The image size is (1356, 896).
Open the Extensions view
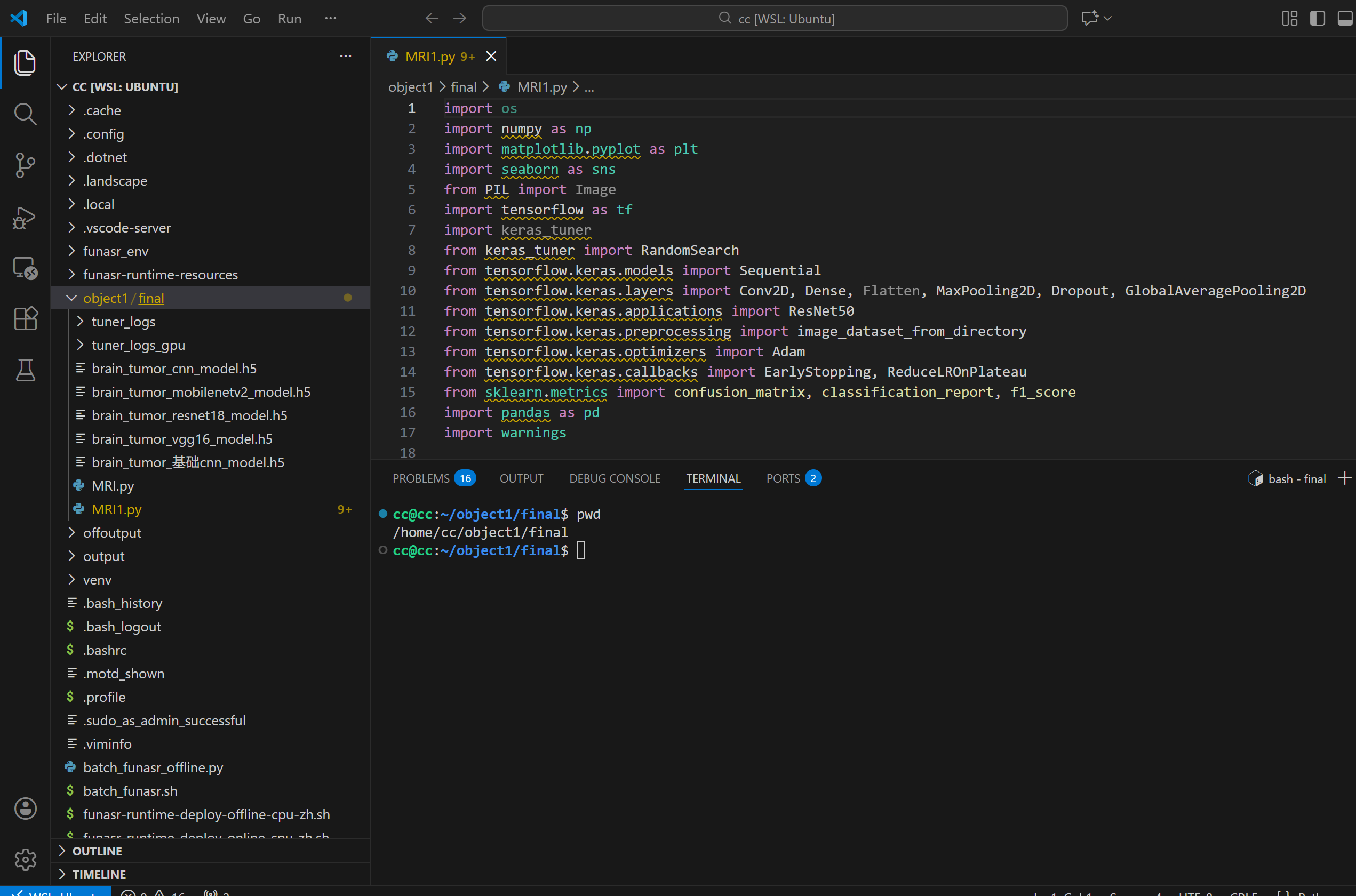25,318
